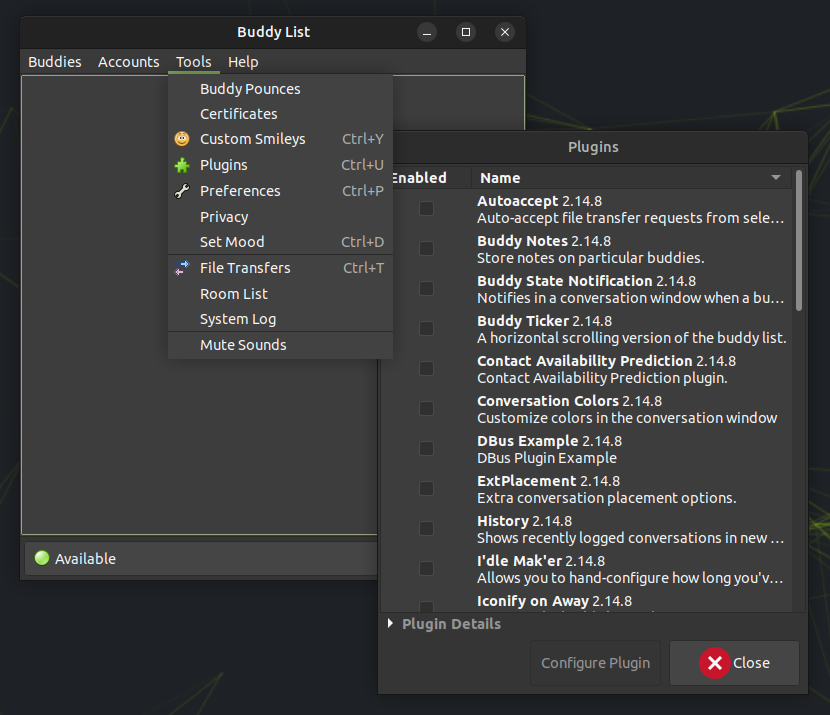830x715 pixels.
Task: Click the File Transfers arrows icon
Action: click(182, 268)
